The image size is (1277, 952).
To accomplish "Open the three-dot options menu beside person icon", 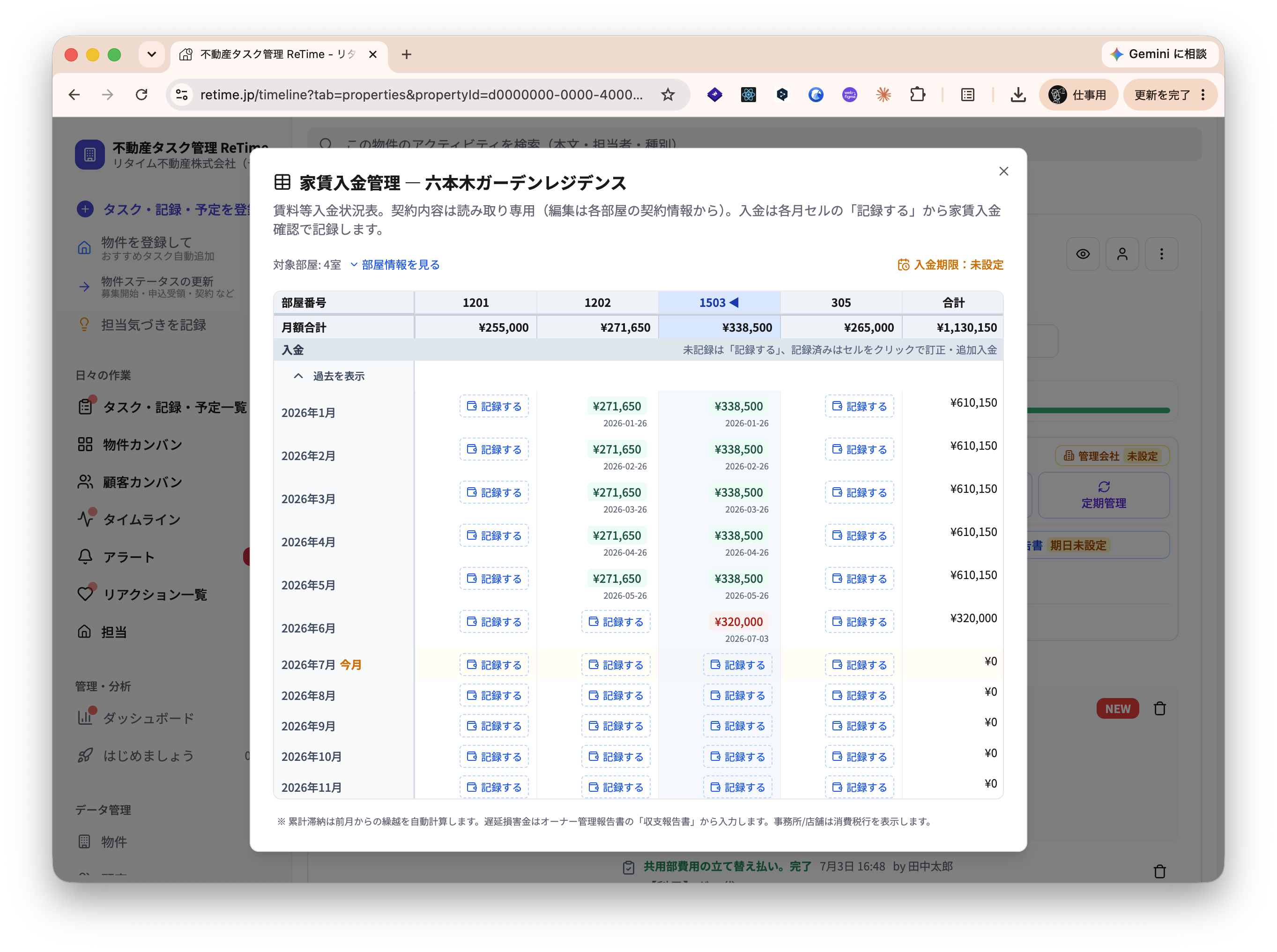I will [1161, 254].
